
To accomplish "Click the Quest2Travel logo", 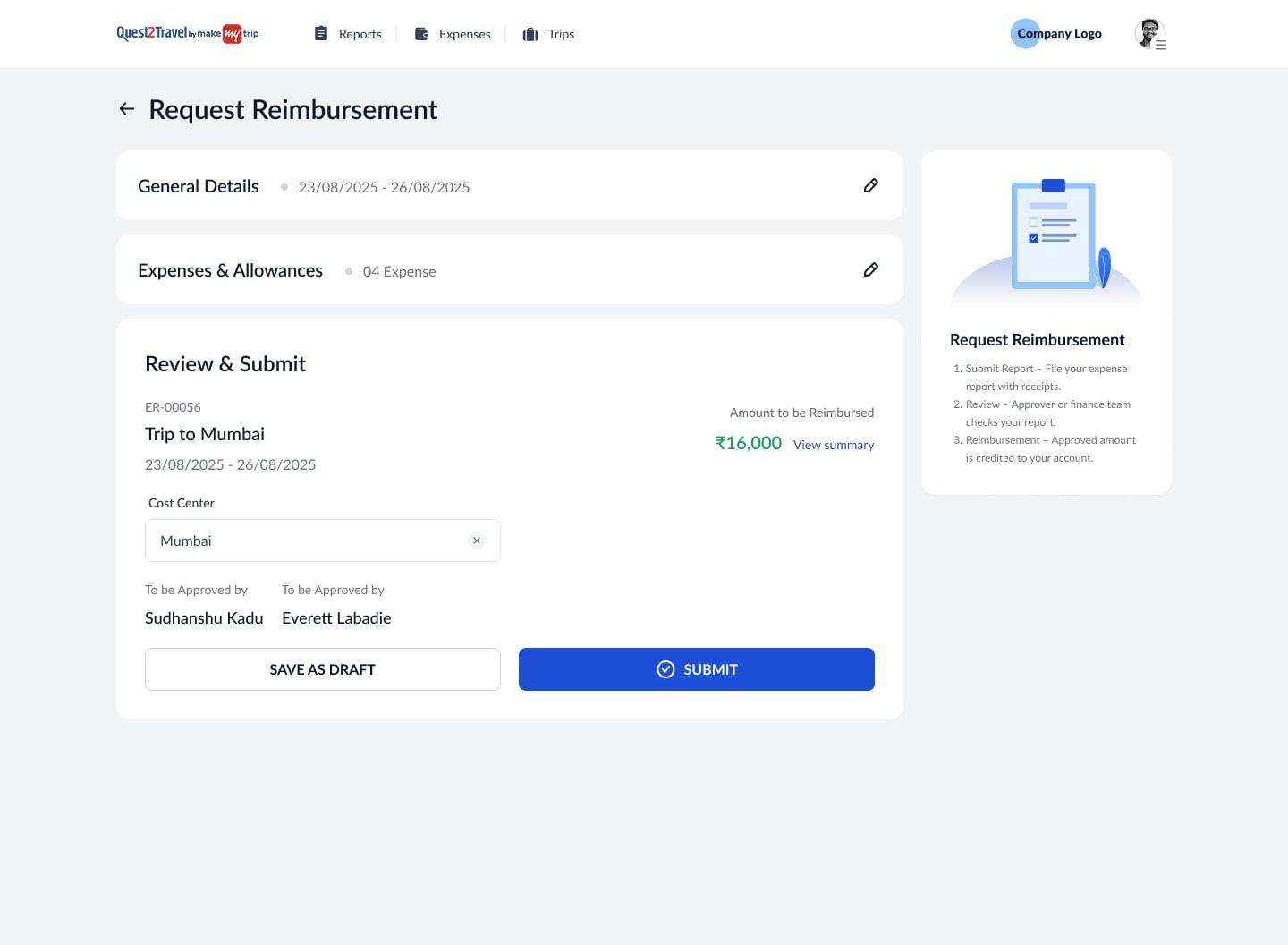I will (x=188, y=34).
